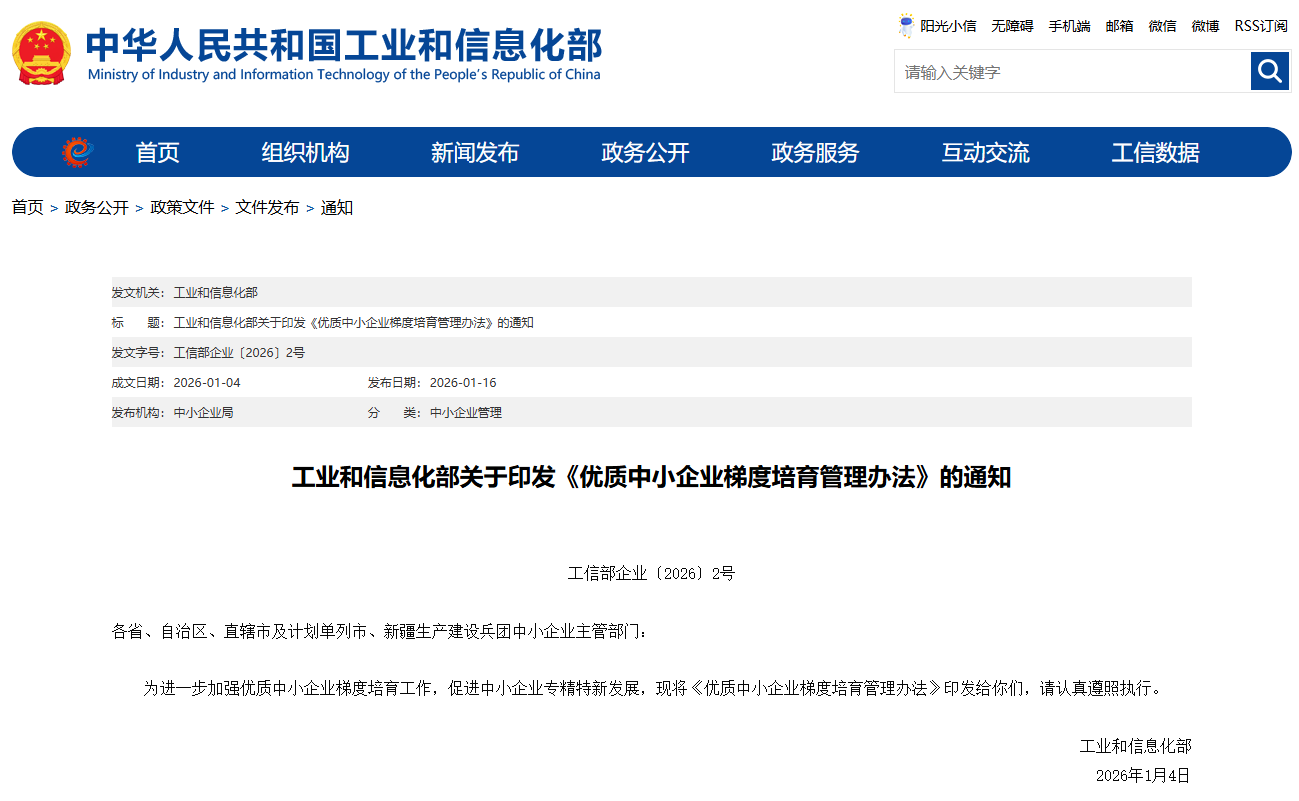Click the gear icon in navigation bar
1299x801 pixels.
tap(77, 152)
